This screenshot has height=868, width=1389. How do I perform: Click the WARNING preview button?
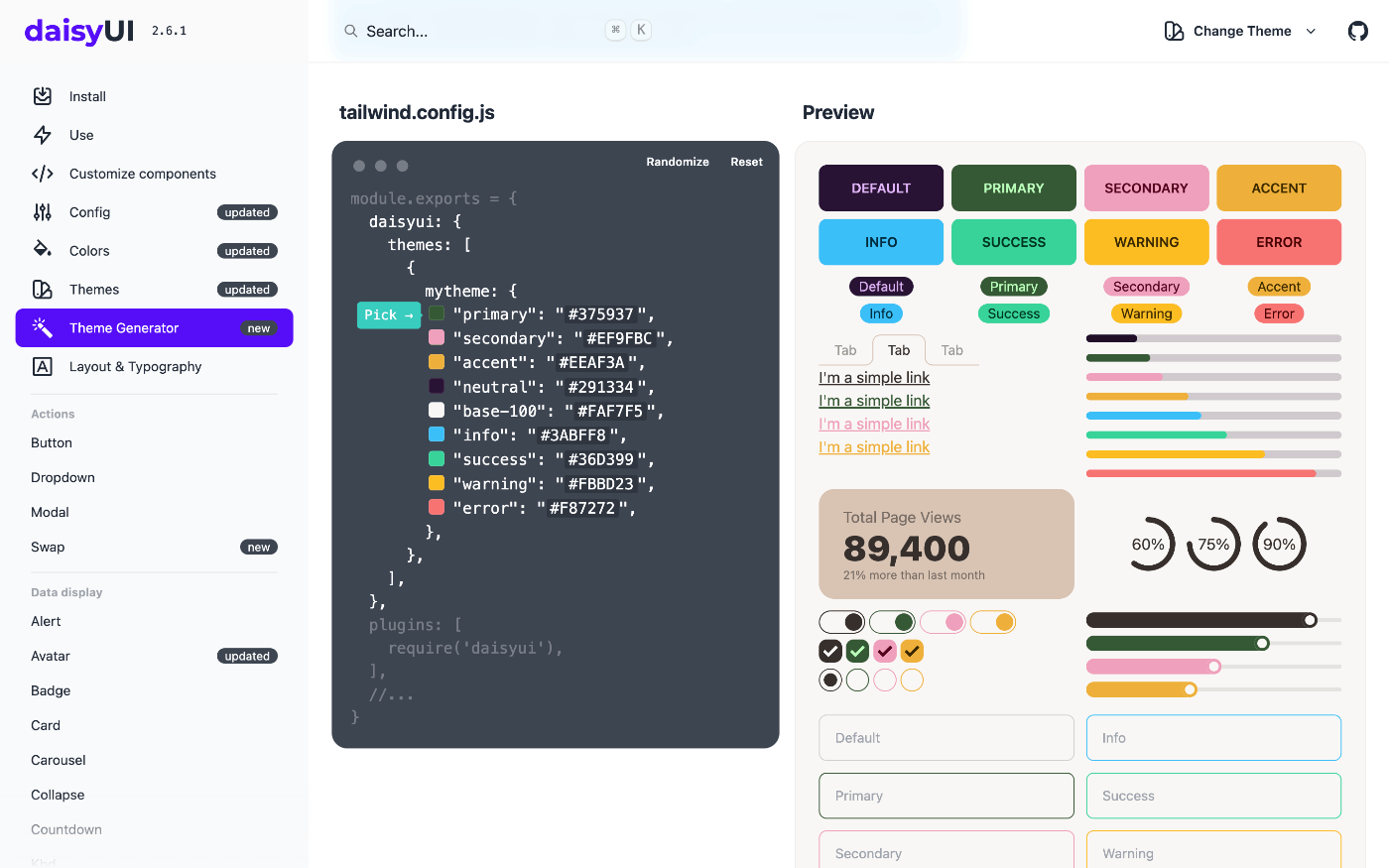[x=1146, y=242]
